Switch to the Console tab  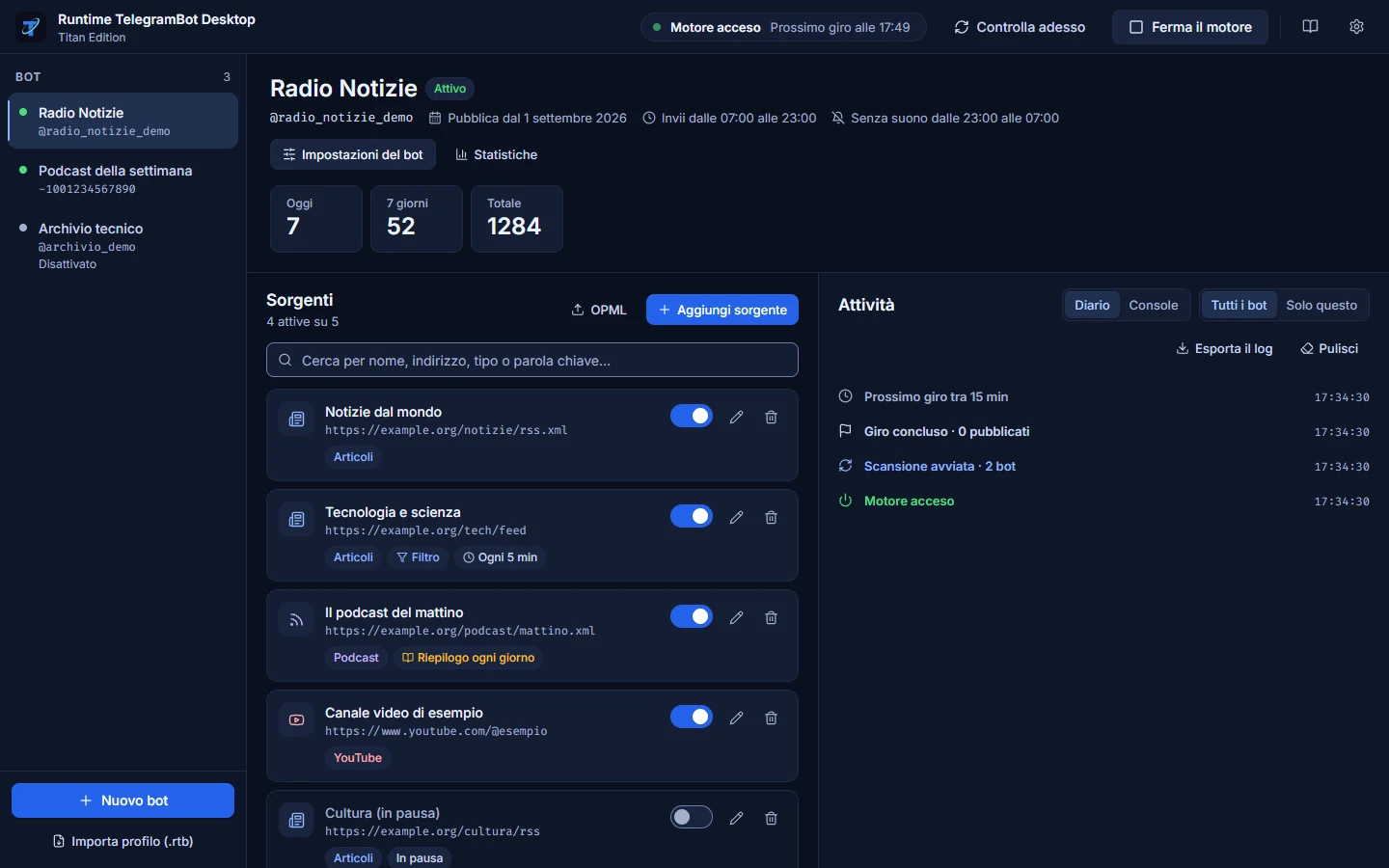[1154, 305]
